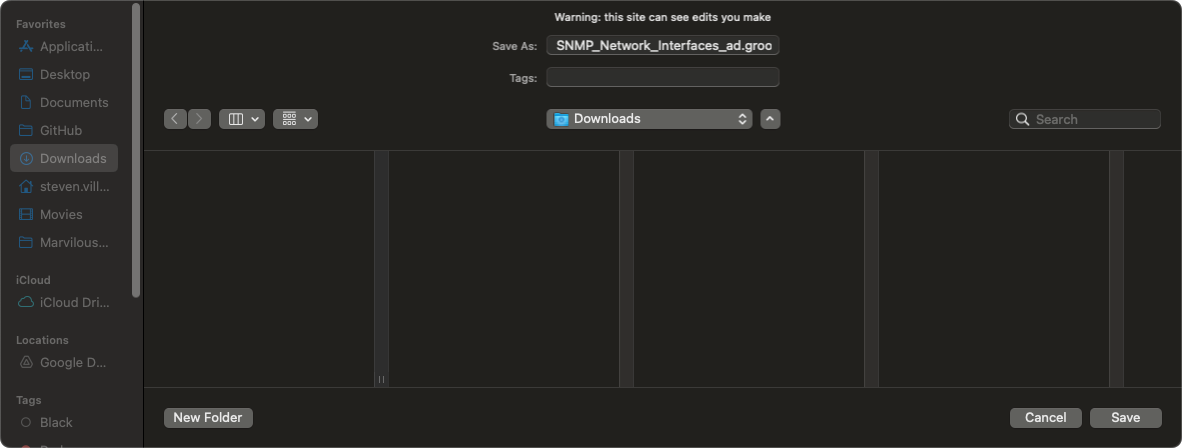Click the Cancel button
Screen dimensions: 1182x448
pos(1046,418)
